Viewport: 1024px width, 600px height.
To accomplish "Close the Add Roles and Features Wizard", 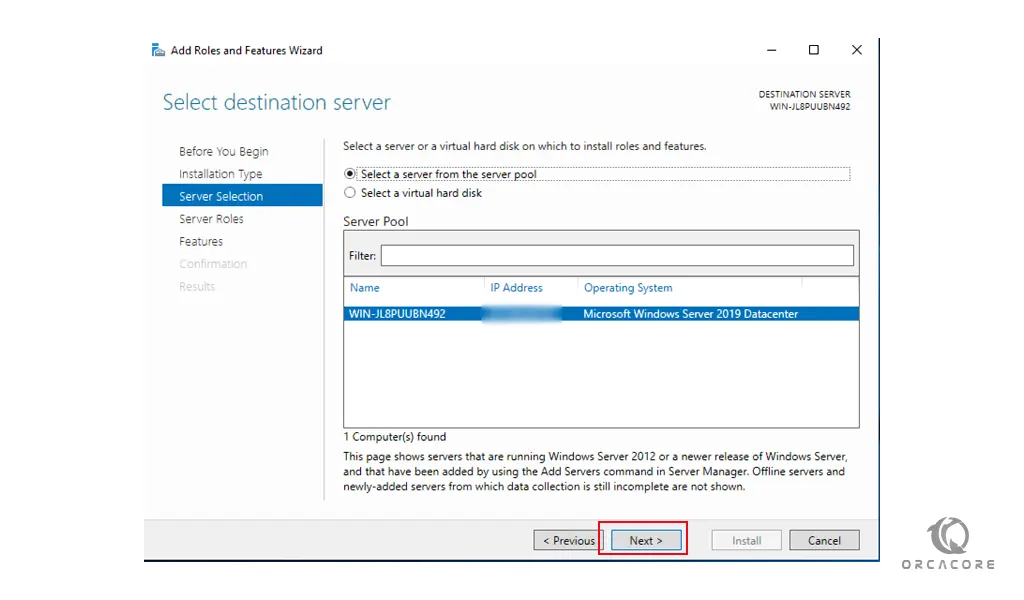I will pos(857,50).
